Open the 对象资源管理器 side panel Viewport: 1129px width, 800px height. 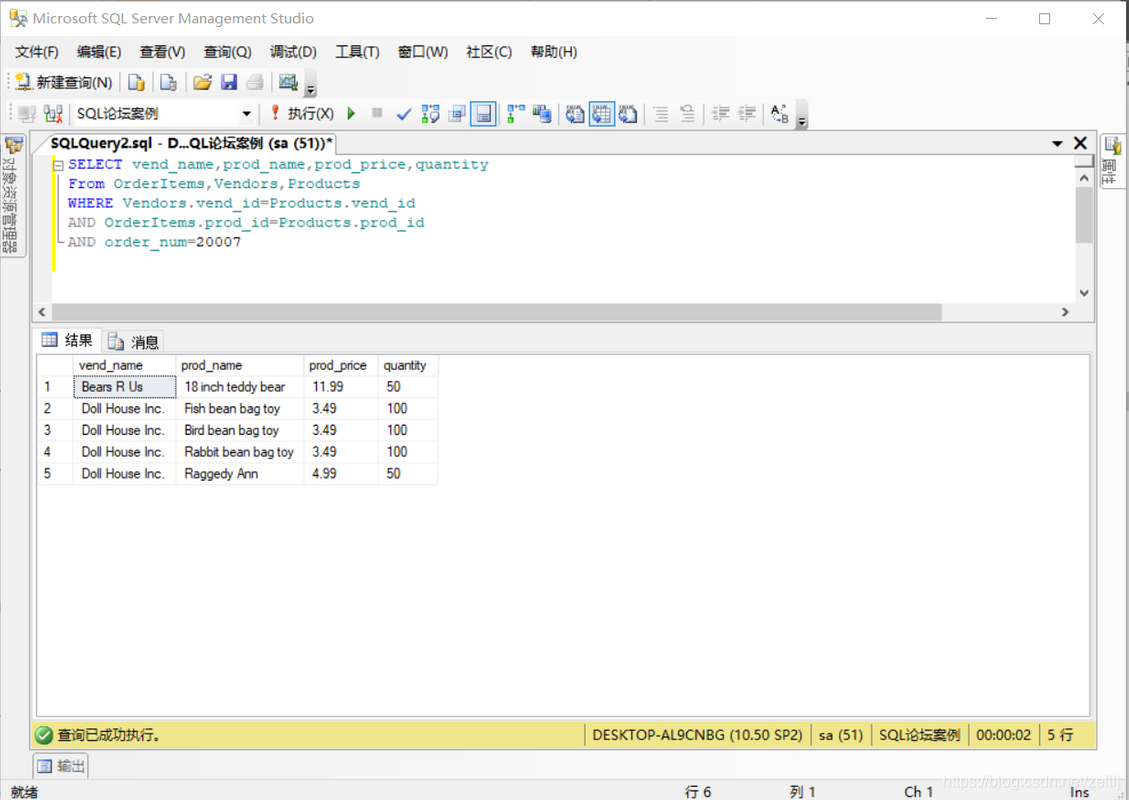[12, 195]
